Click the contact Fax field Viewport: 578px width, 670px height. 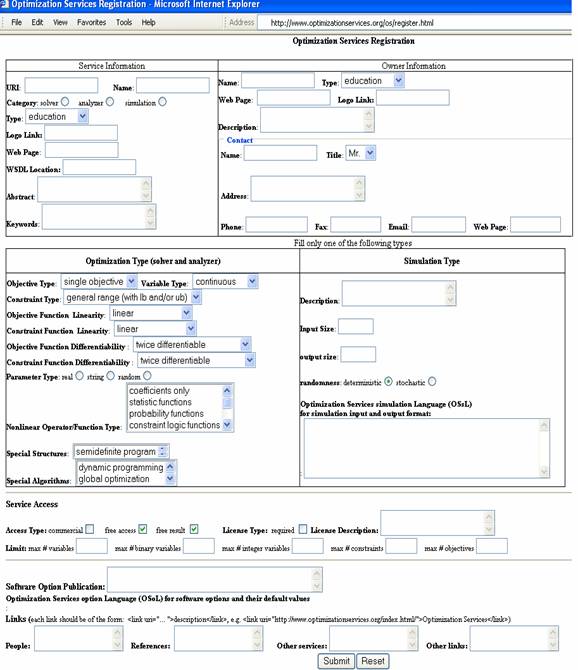[x=355, y=224]
